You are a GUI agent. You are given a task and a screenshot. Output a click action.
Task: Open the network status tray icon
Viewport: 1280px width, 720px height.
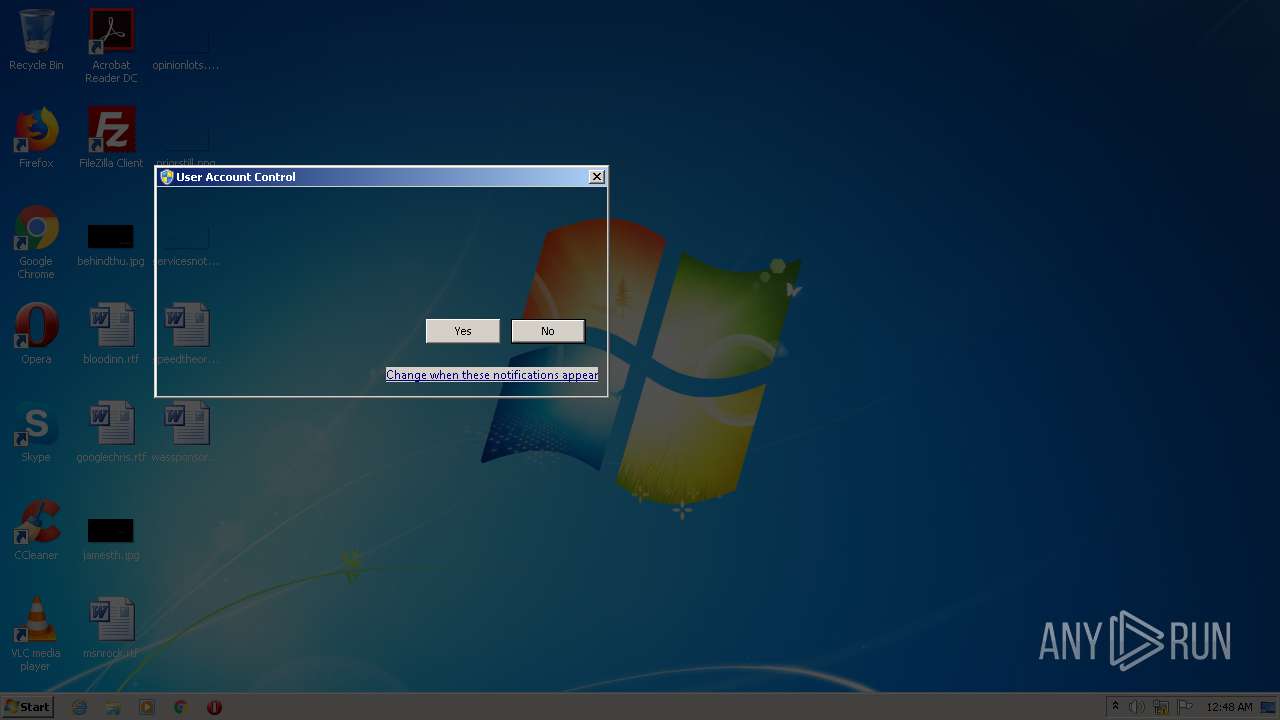[x=1161, y=707]
